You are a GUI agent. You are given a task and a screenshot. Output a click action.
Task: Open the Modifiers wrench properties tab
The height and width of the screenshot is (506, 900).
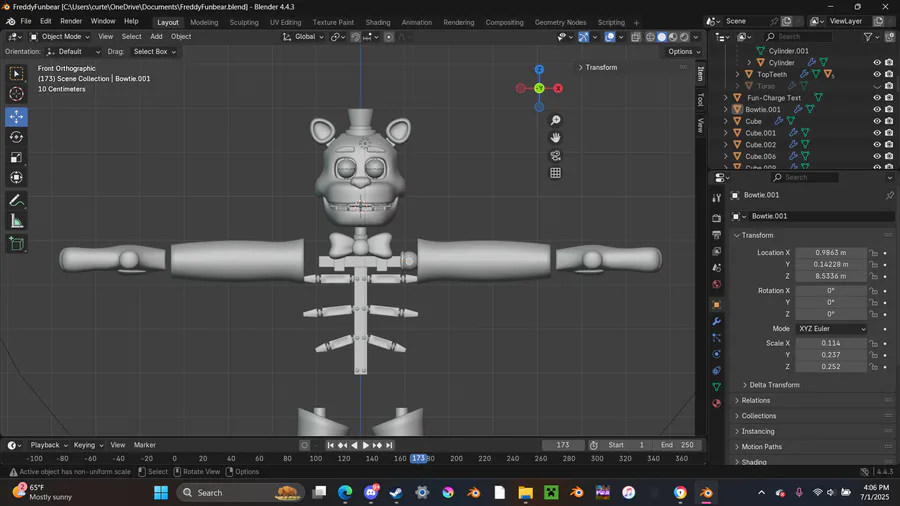coord(716,321)
